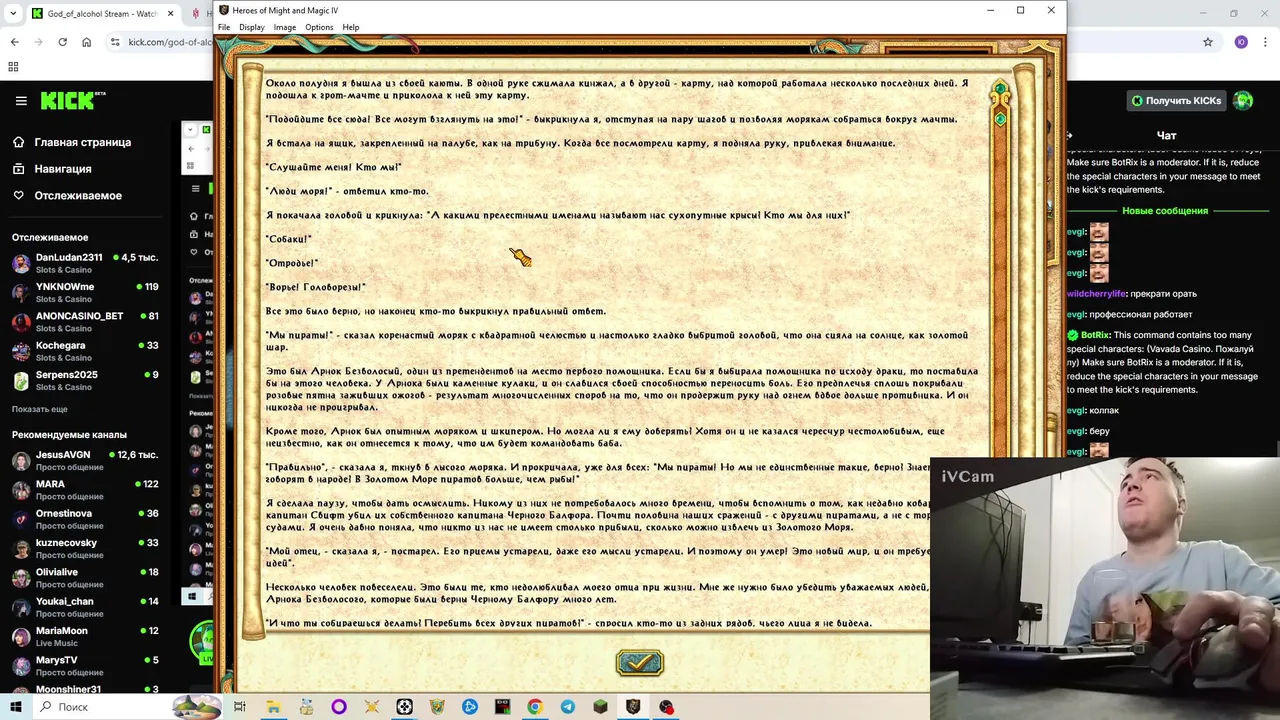Open the Chrome home page button
The image size is (1280, 720).
click(x=86, y=42)
